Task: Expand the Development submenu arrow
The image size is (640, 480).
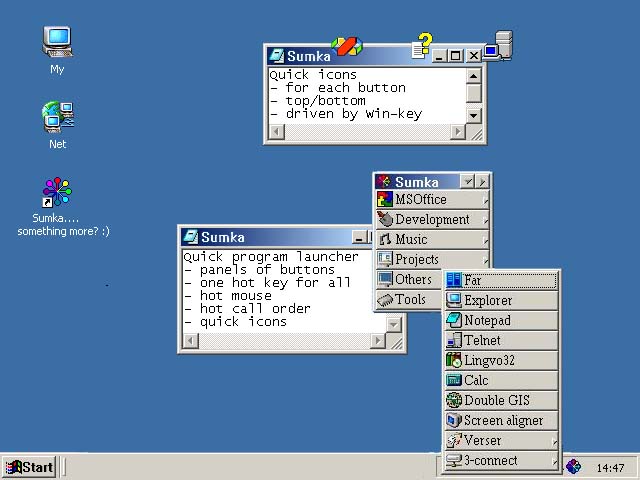Action: [485, 220]
